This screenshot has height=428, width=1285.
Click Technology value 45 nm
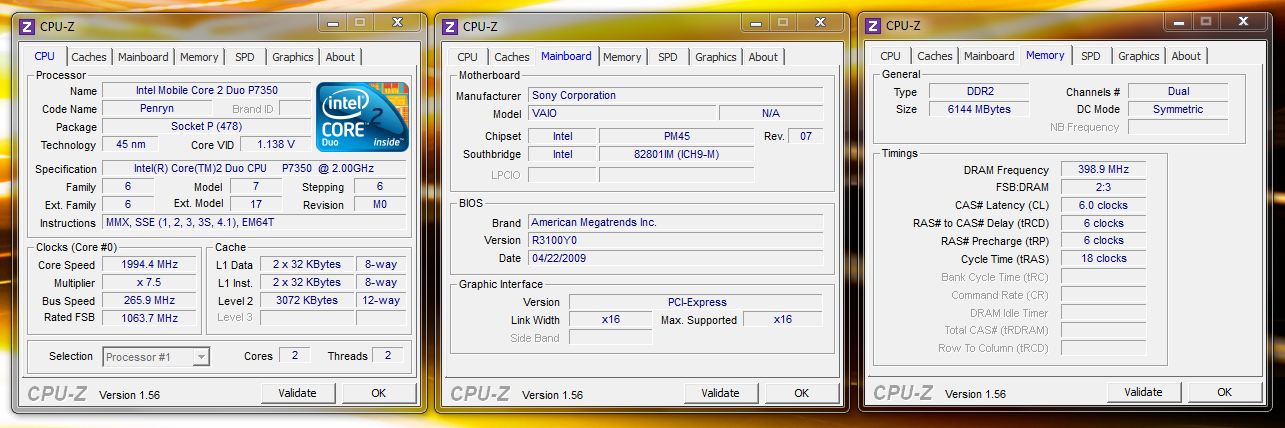pyautogui.click(x=129, y=145)
